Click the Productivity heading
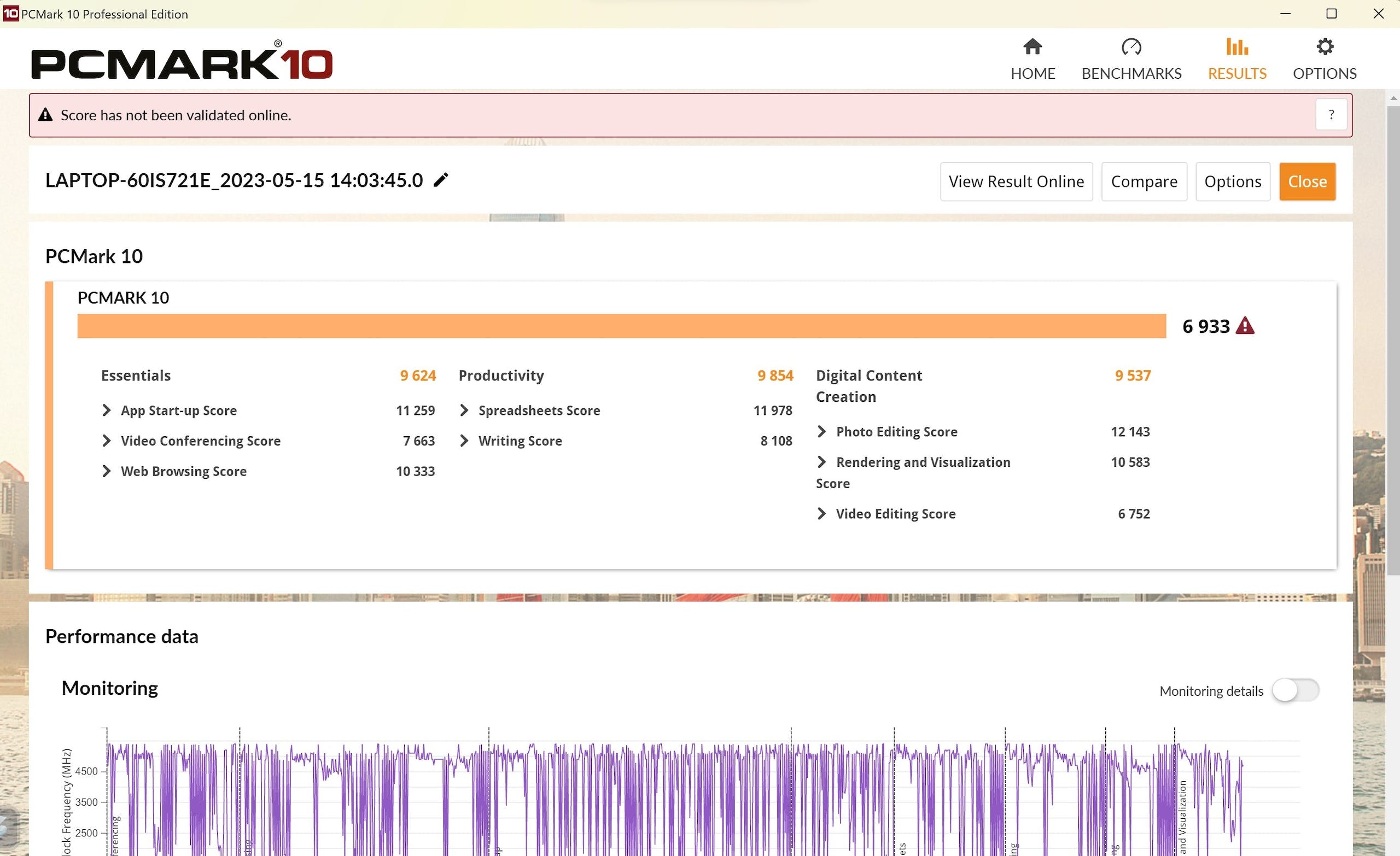This screenshot has height=856, width=1400. [x=501, y=376]
